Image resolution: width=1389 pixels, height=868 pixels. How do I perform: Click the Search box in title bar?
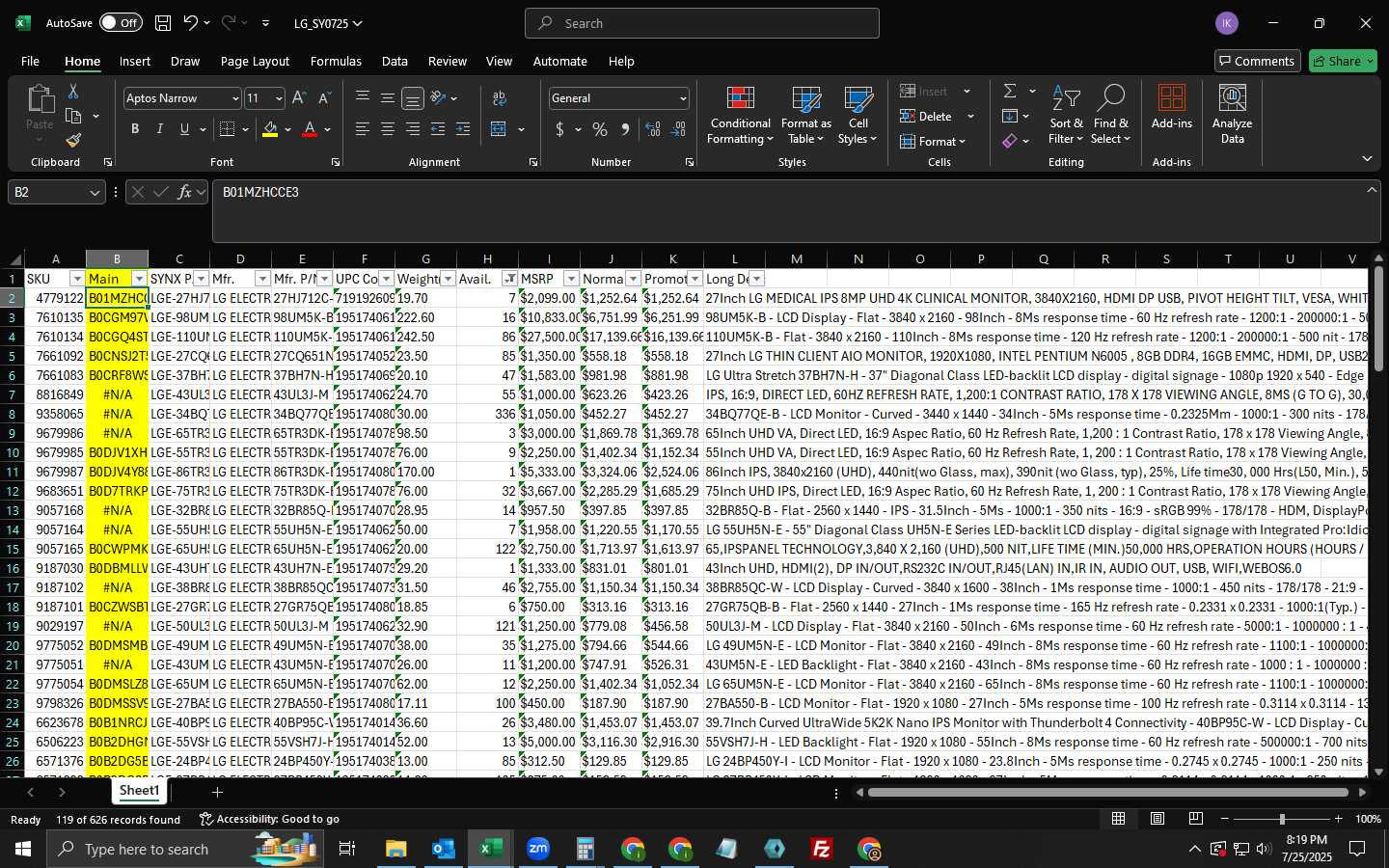(x=702, y=23)
